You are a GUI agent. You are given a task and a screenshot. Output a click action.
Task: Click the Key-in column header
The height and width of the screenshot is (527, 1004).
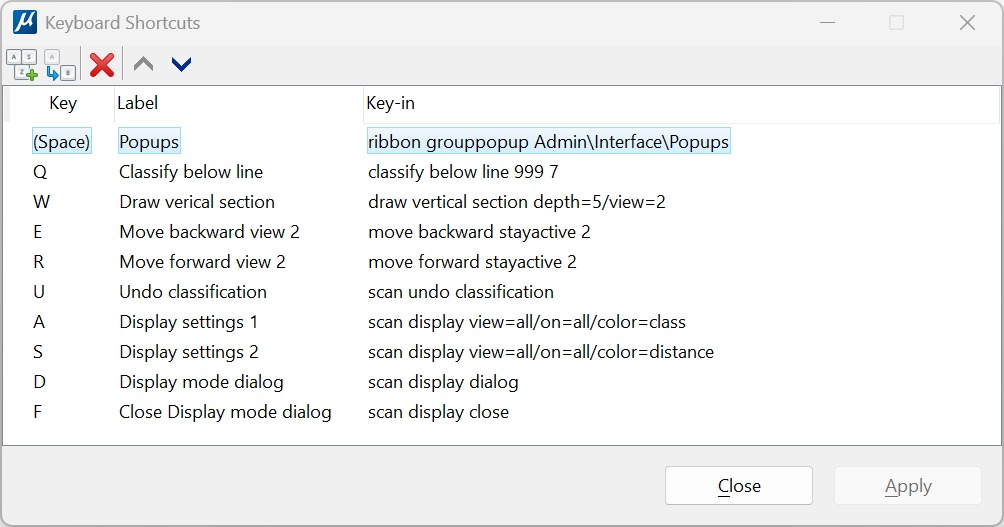click(390, 103)
